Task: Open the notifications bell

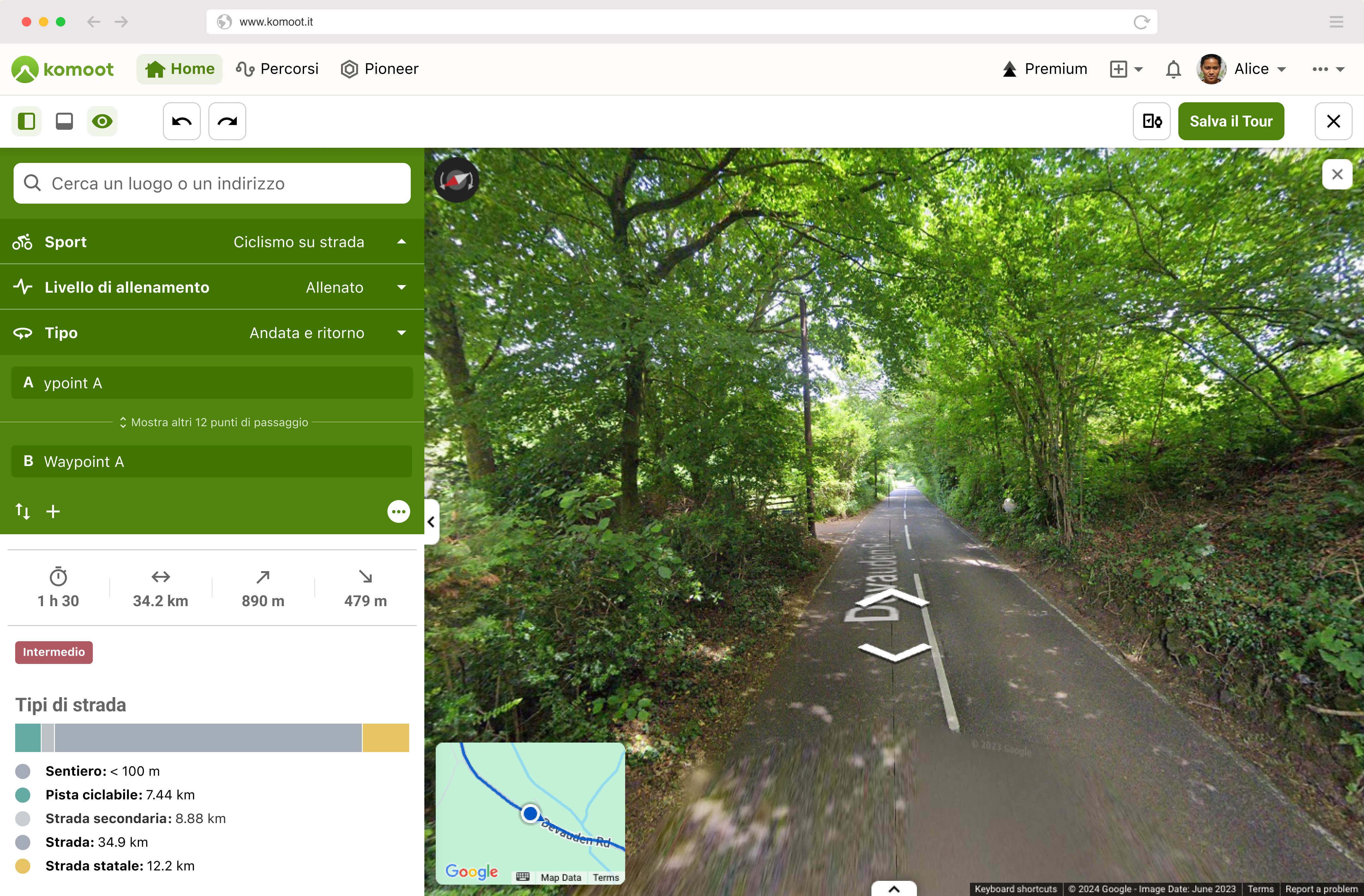Action: click(1173, 69)
